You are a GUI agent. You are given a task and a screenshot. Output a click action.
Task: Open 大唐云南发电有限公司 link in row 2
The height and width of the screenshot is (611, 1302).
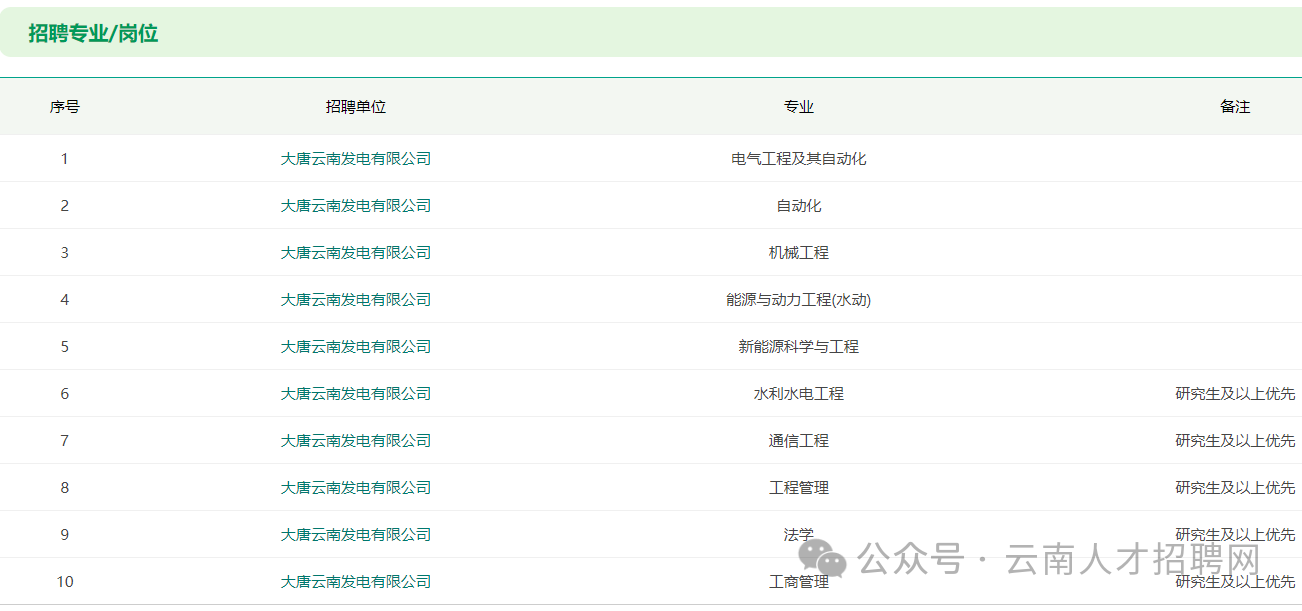(x=355, y=205)
